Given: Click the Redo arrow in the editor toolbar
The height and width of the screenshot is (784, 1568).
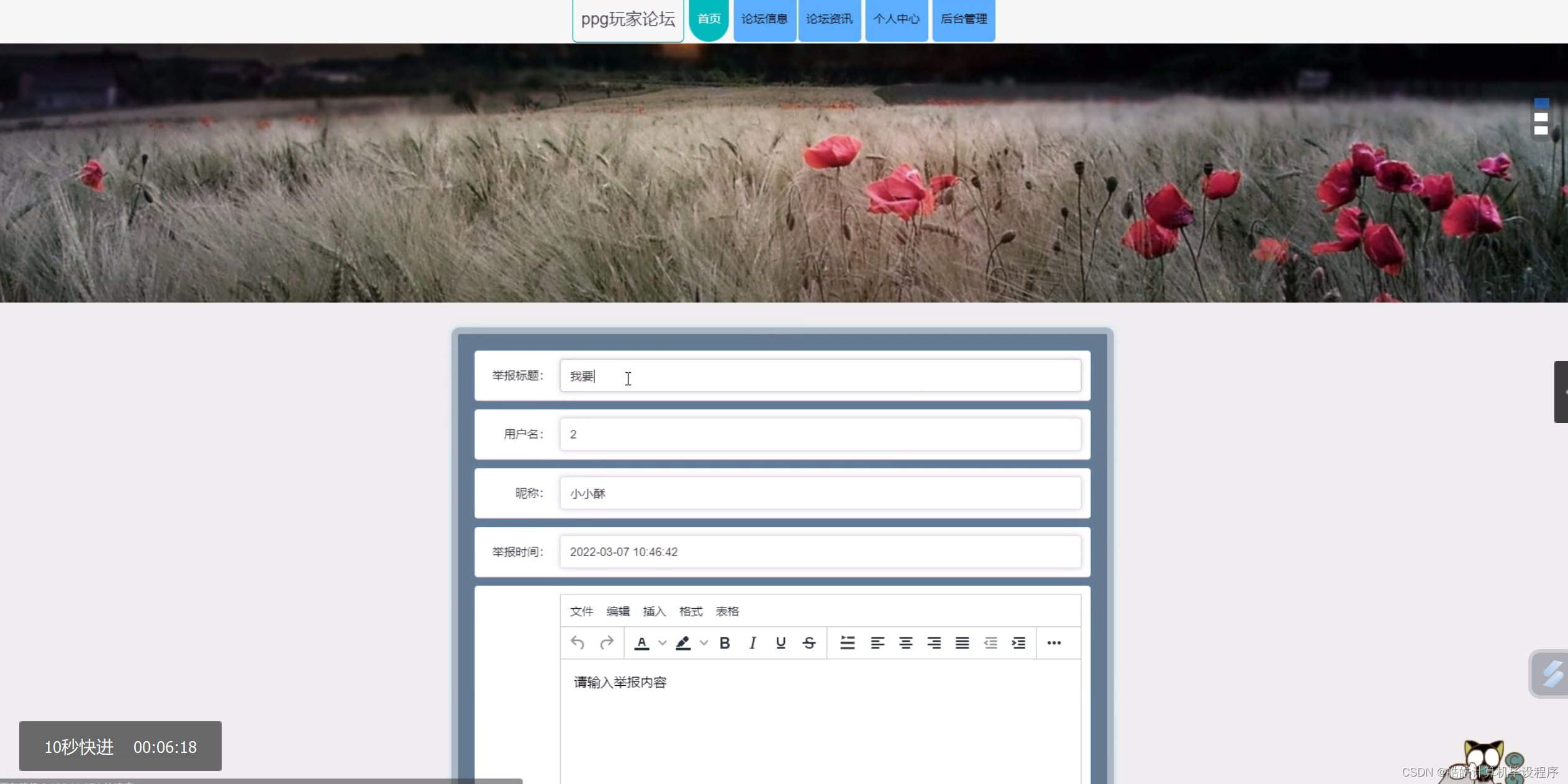Looking at the screenshot, I should click(607, 642).
